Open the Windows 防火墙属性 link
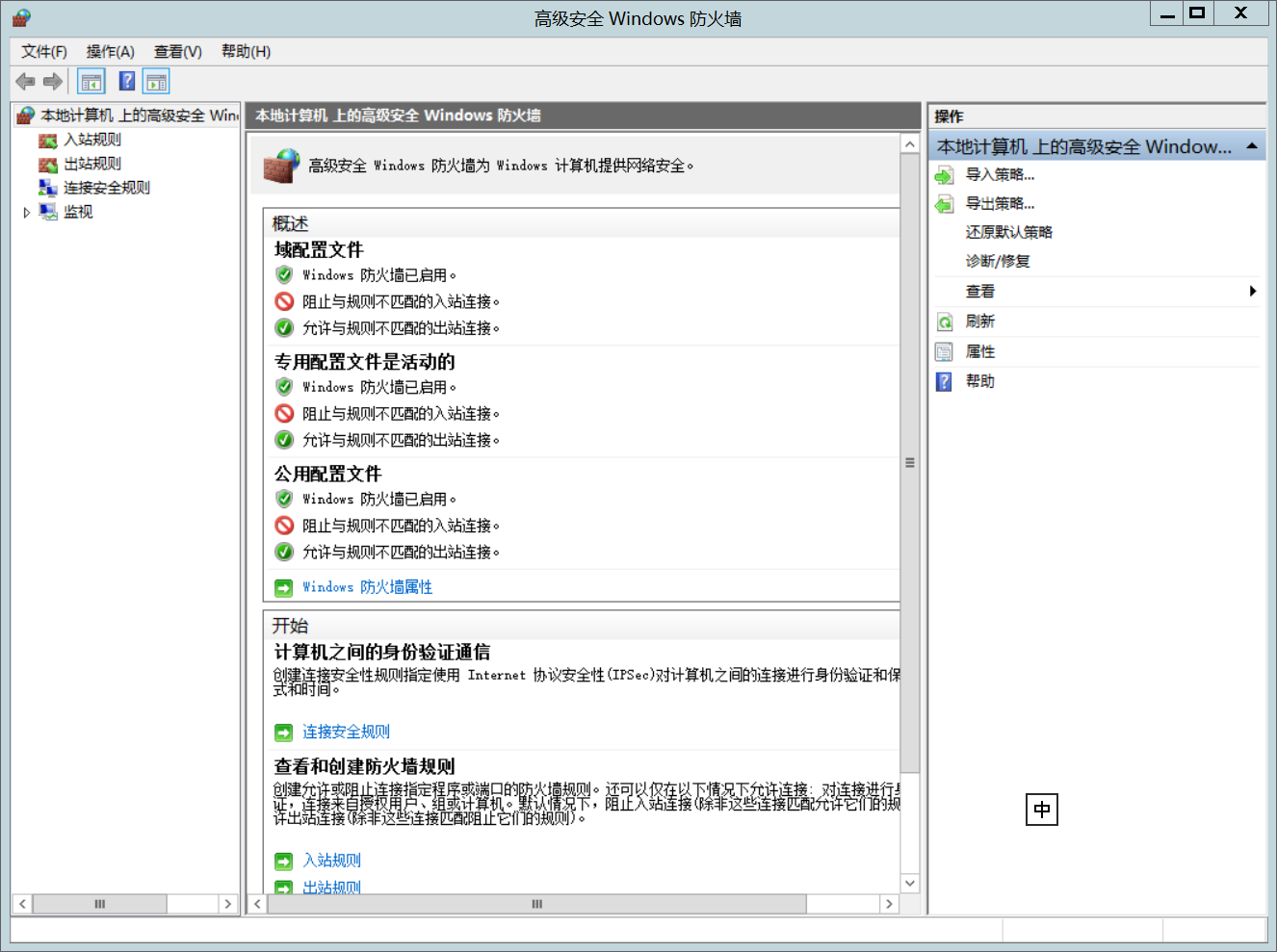The image size is (1277, 952). click(367, 587)
